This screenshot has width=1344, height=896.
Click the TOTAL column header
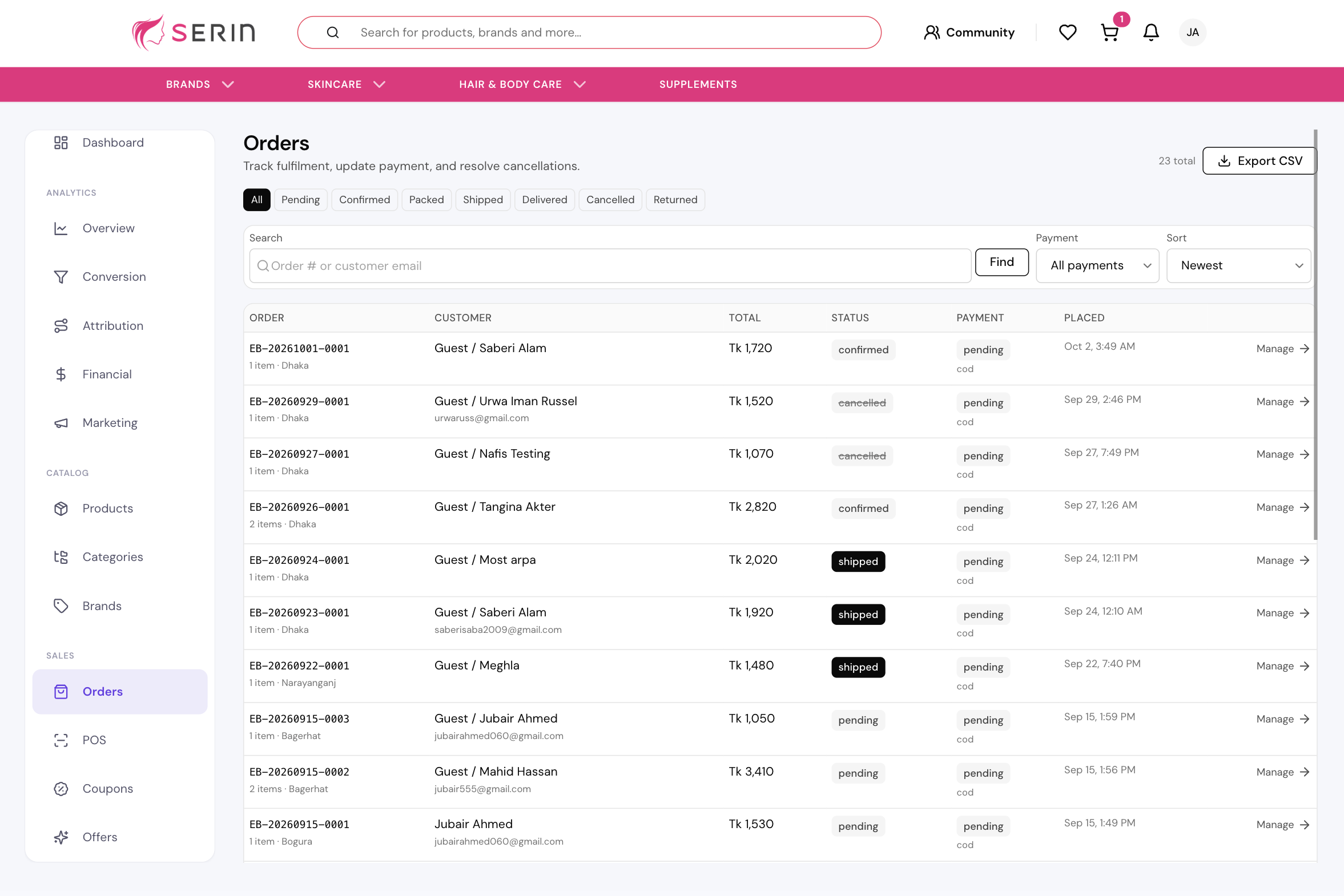[745, 318]
